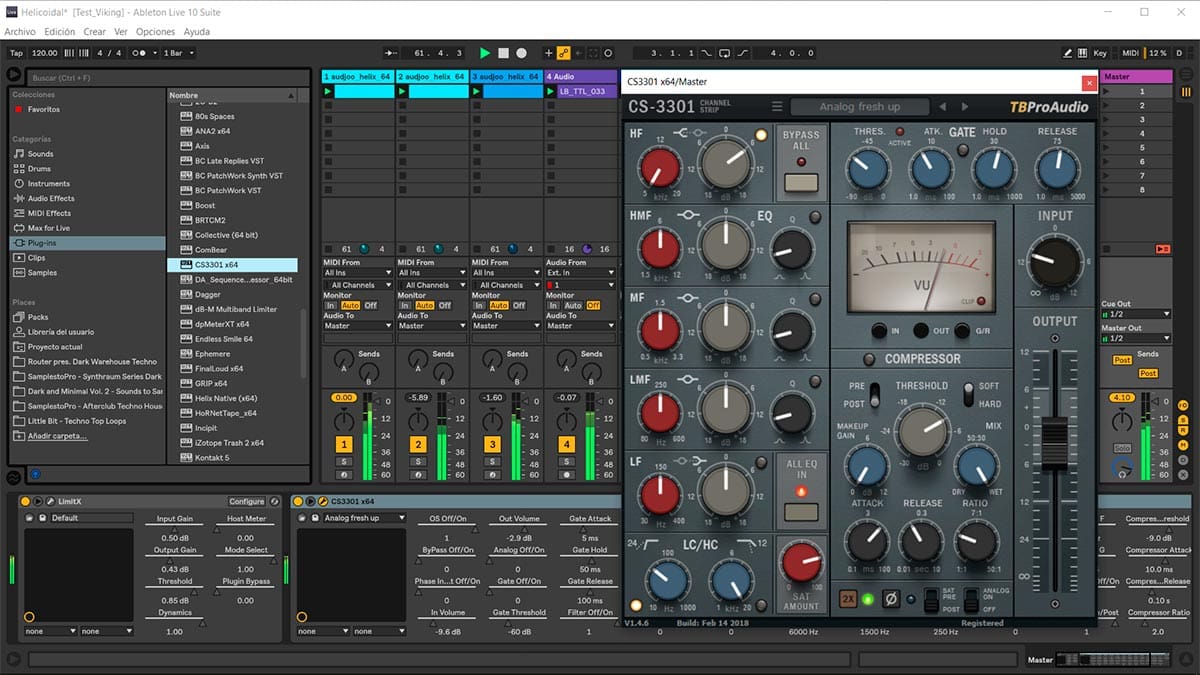Image resolution: width=1200 pixels, height=675 pixels.
Task: Click the Key map mode button
Action: click(1100, 53)
